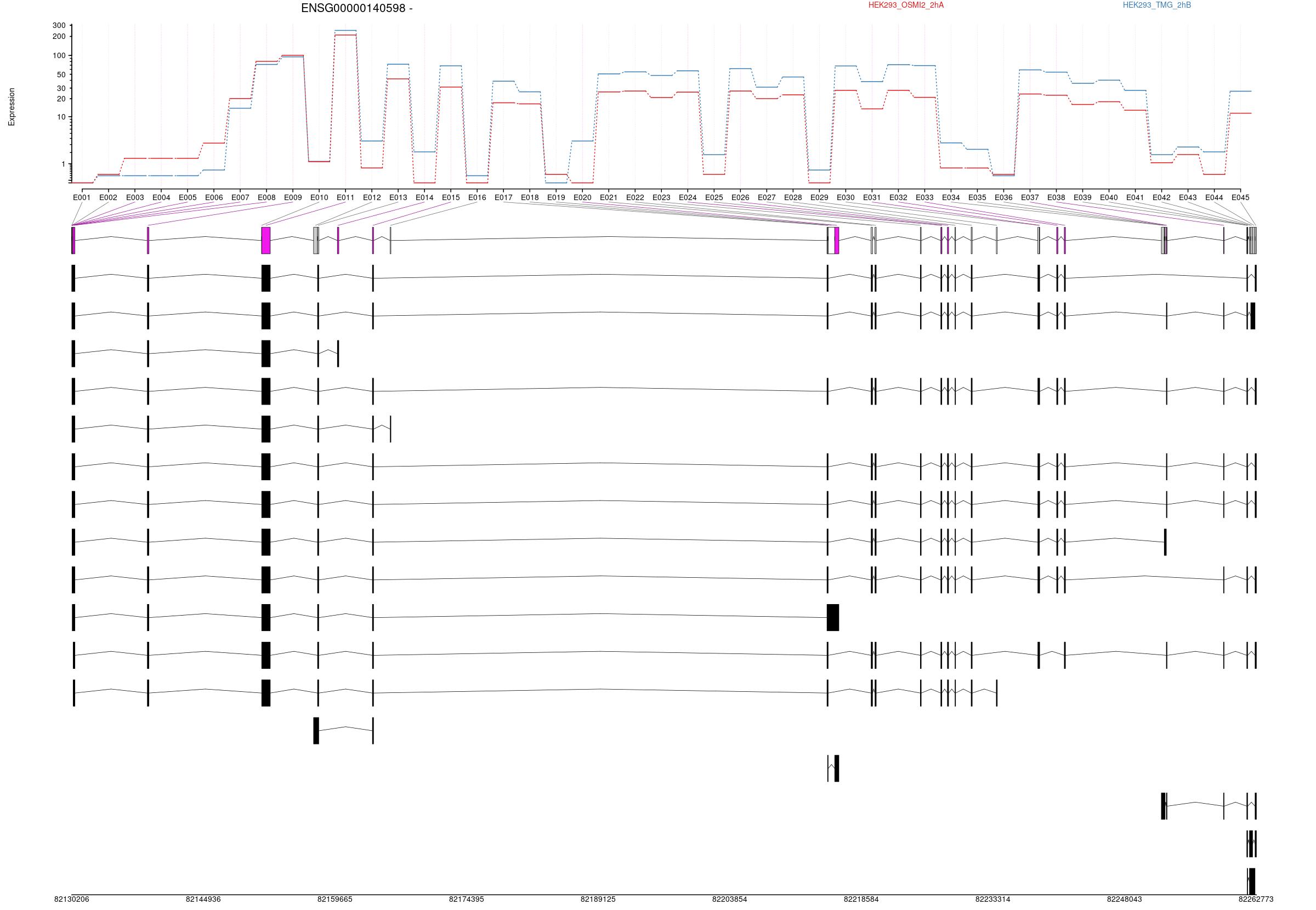
Task: Click exon label E011
Action: 345,198
